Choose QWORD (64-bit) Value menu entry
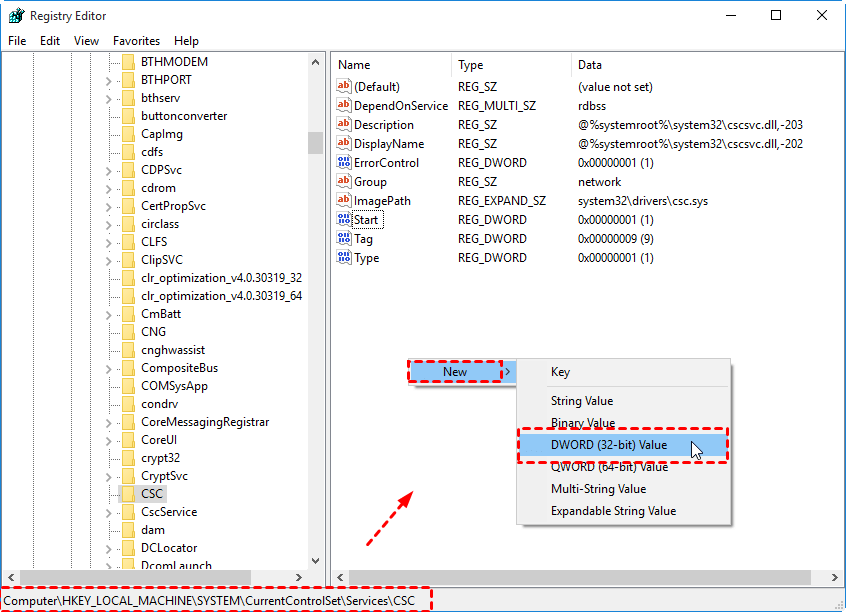 point(623,467)
